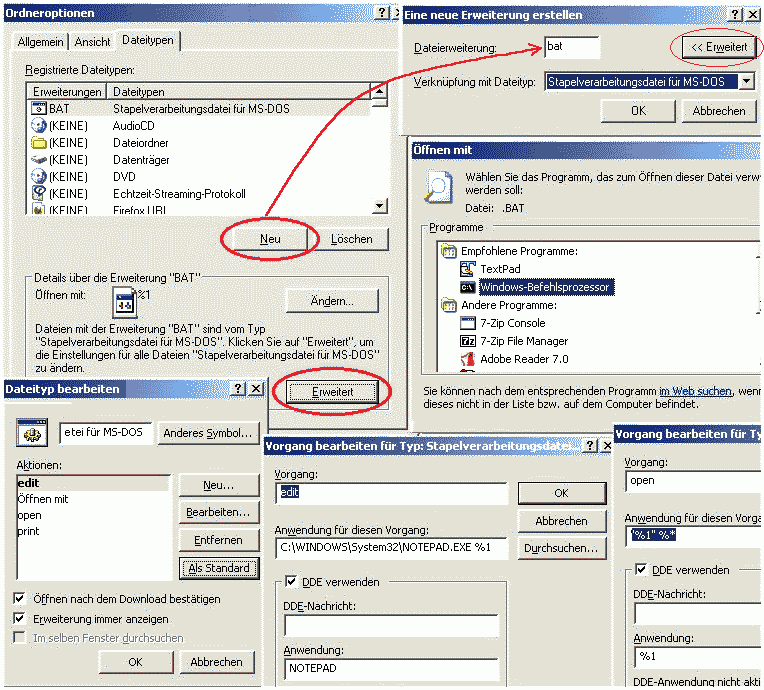Open the 'Verknüpfung mit Dateityp' dropdown
The width and height of the screenshot is (764, 690).
[x=746, y=81]
